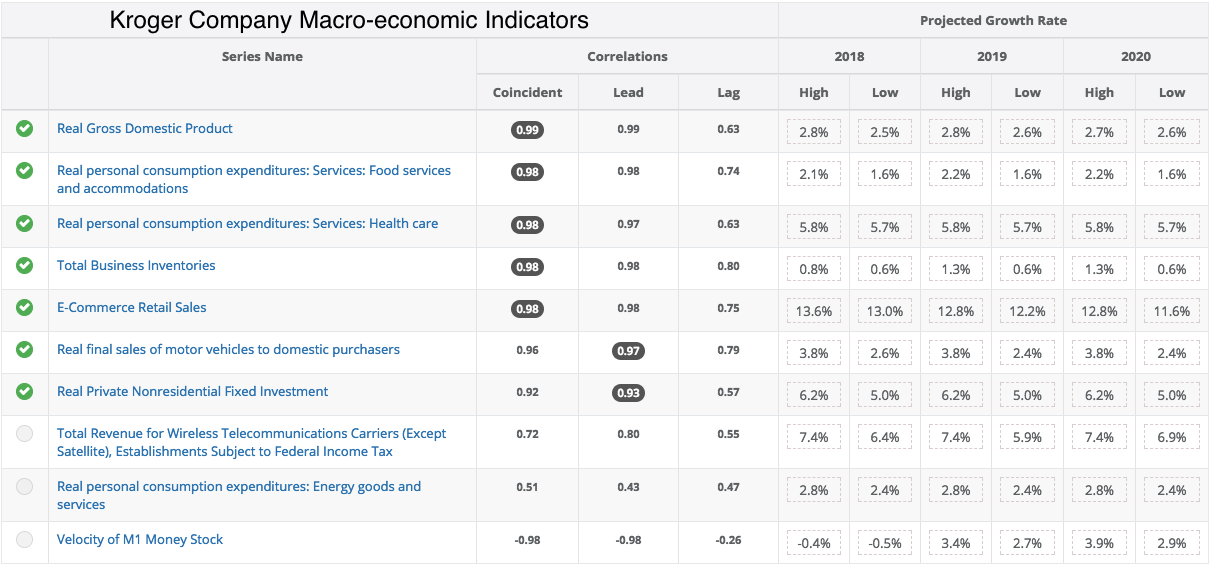Open Real Private Nonresidential Fixed Investment link

pos(193,391)
